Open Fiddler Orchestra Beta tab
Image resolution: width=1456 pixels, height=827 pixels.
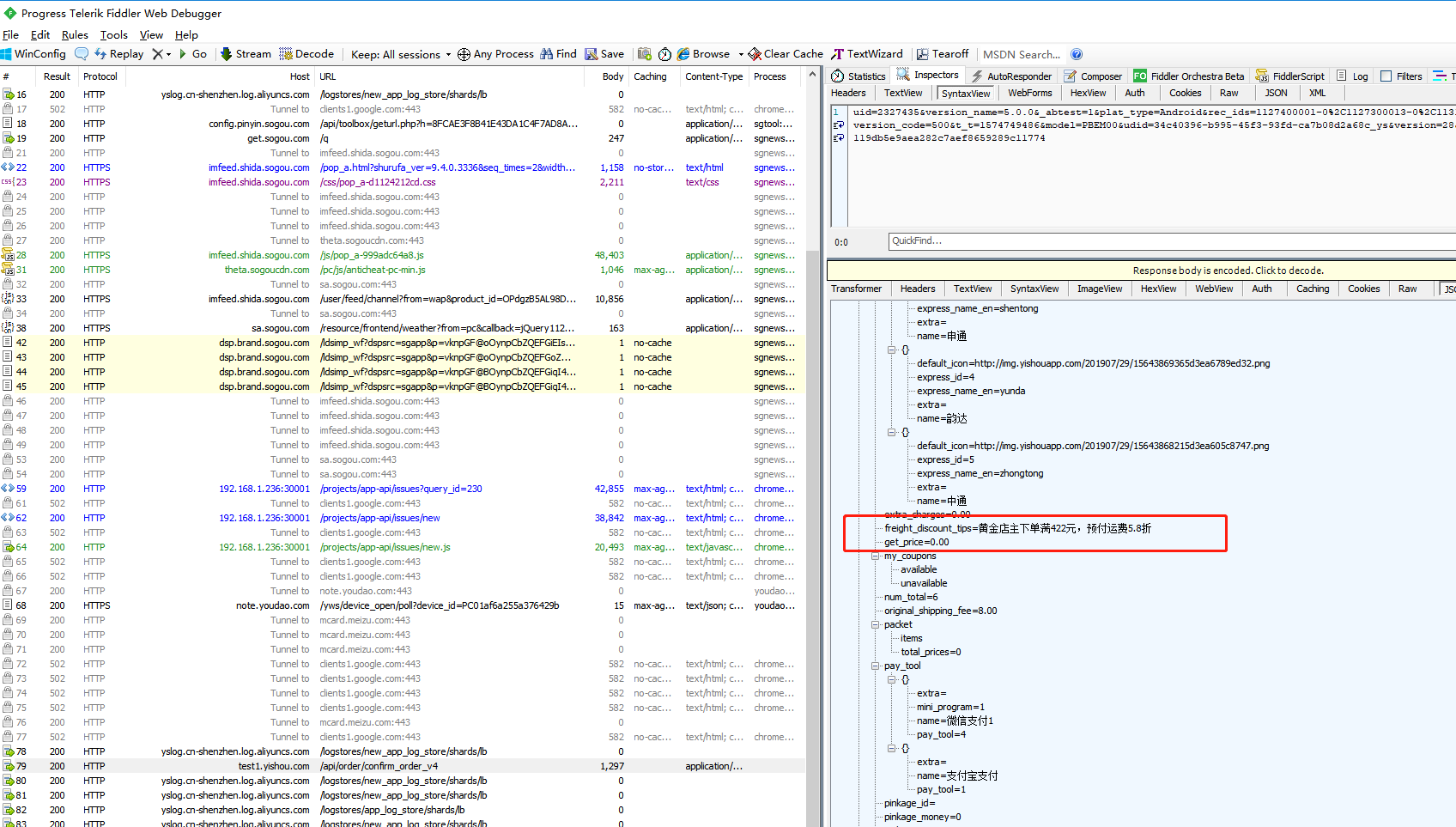coord(1189,76)
